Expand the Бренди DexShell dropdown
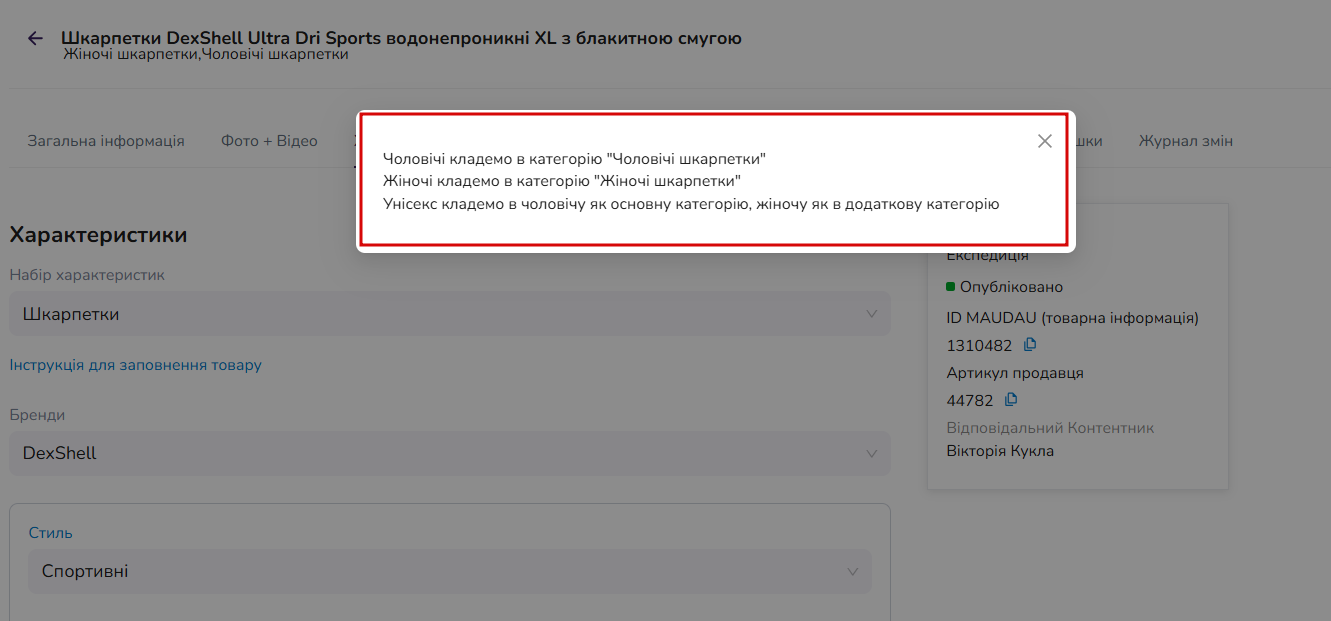This screenshot has height=621, width=1331. pos(449,453)
